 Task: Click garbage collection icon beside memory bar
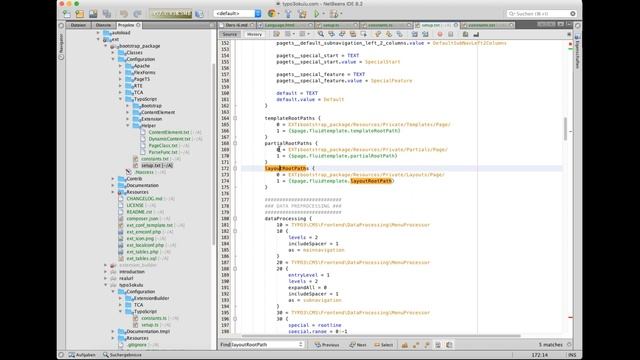point(199,14)
